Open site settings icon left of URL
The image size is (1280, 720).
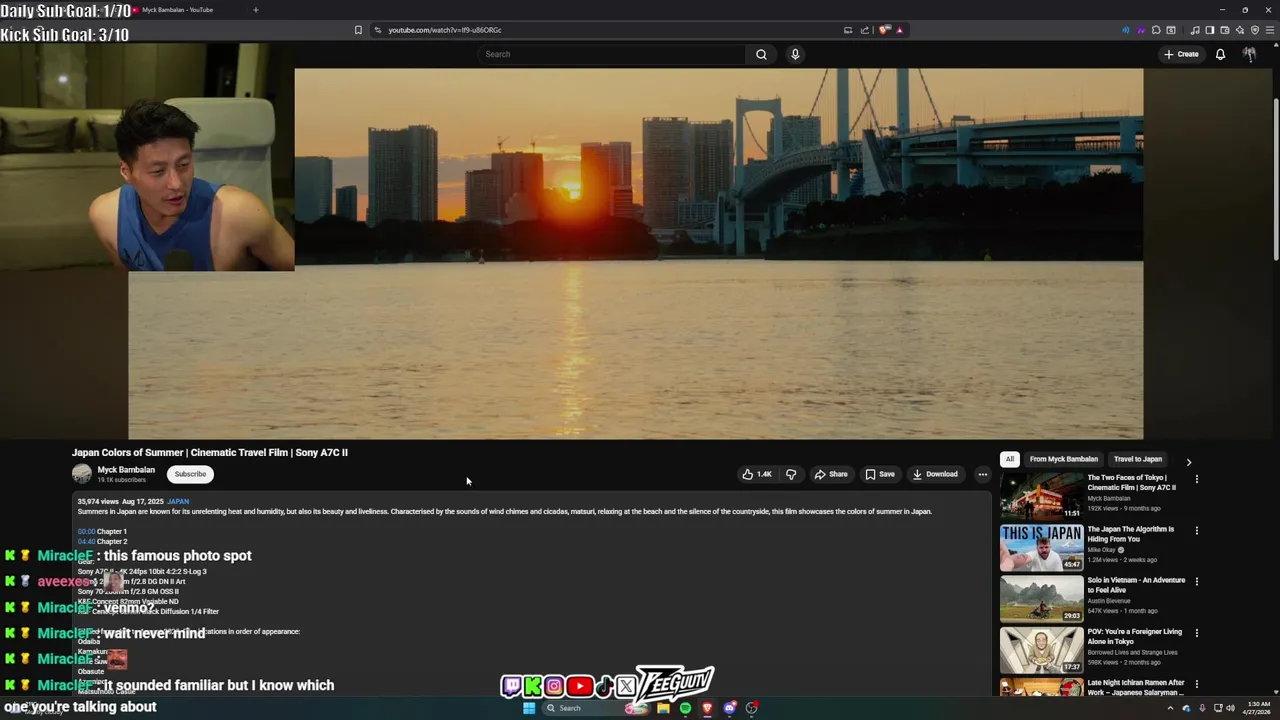tap(378, 30)
